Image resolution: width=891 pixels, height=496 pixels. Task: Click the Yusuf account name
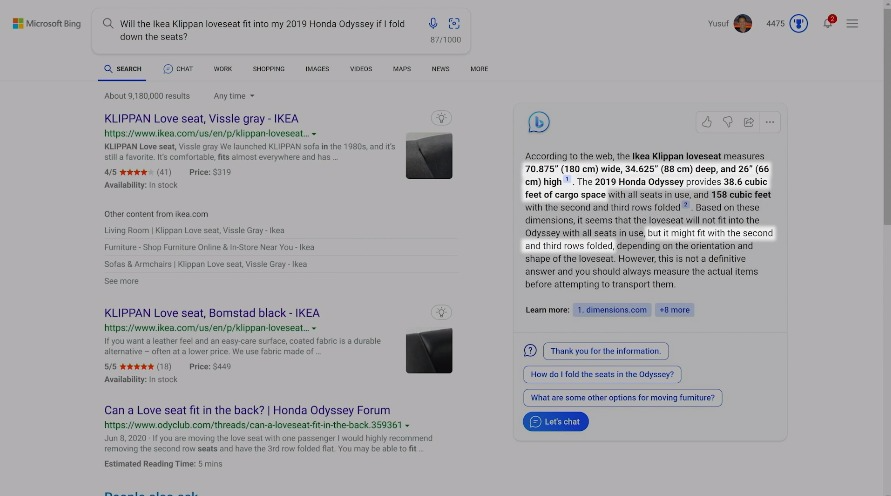click(718, 23)
